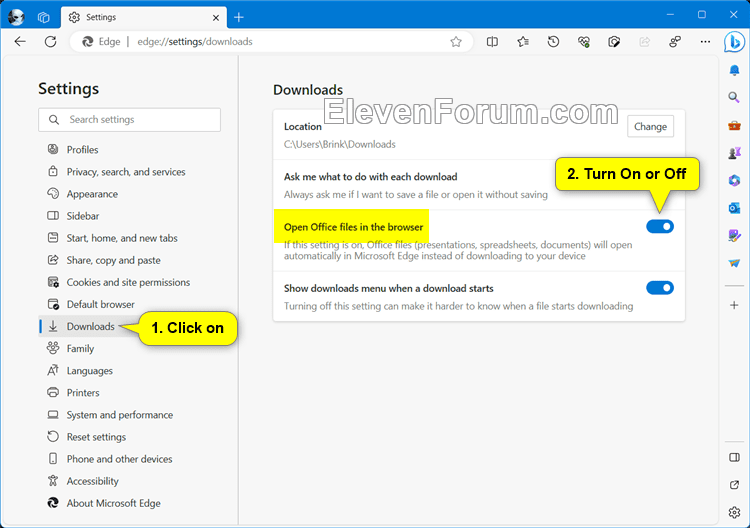The height and width of the screenshot is (528, 750).
Task: Open the History clock icon
Action: coord(553,42)
